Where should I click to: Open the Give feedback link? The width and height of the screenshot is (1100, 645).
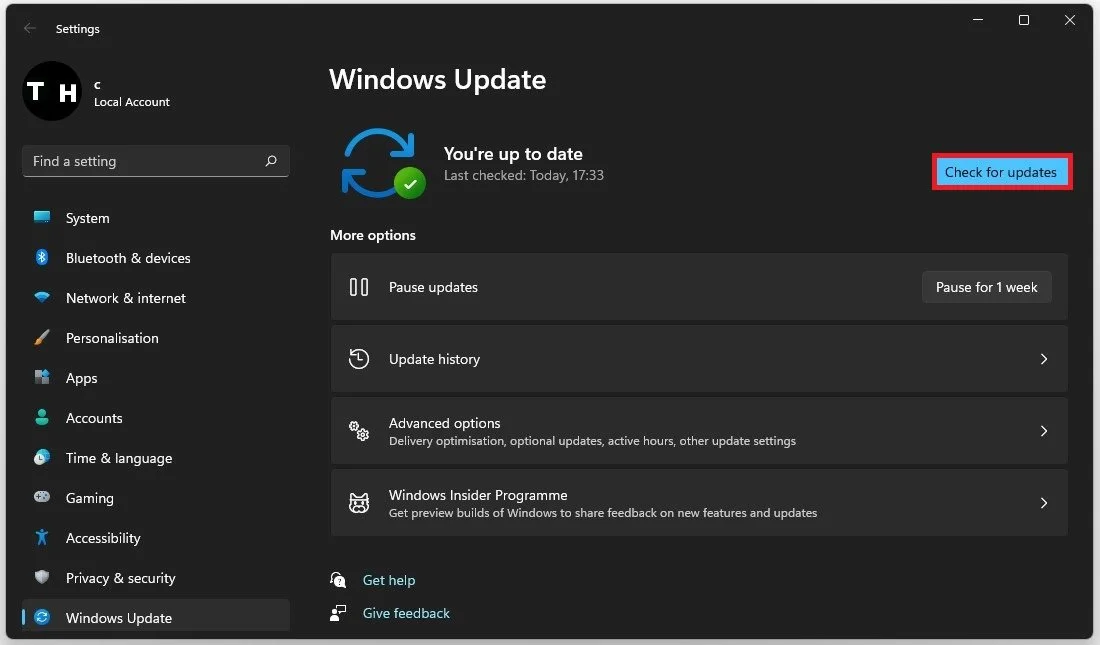tap(406, 613)
